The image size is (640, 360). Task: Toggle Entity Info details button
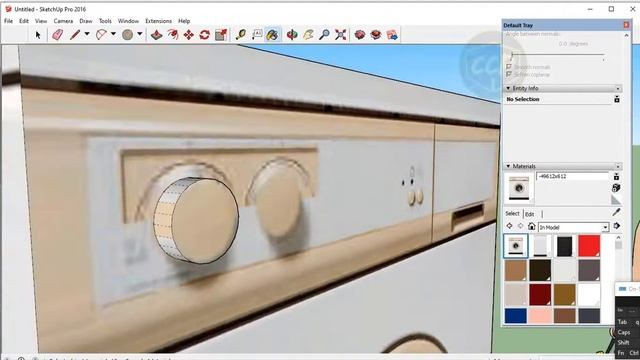(617, 99)
